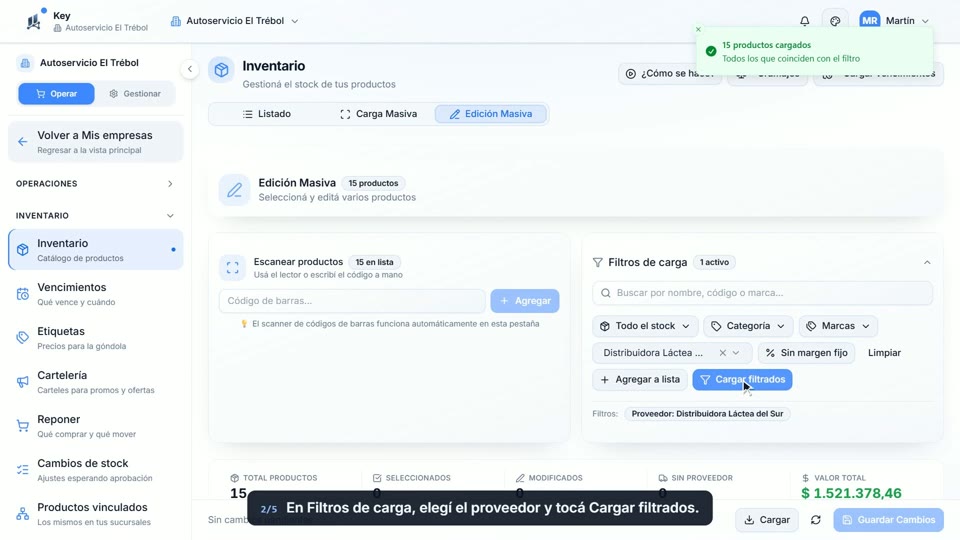960x540 pixels.
Task: Click the Etiquetas tag icon
Action: [23, 338]
